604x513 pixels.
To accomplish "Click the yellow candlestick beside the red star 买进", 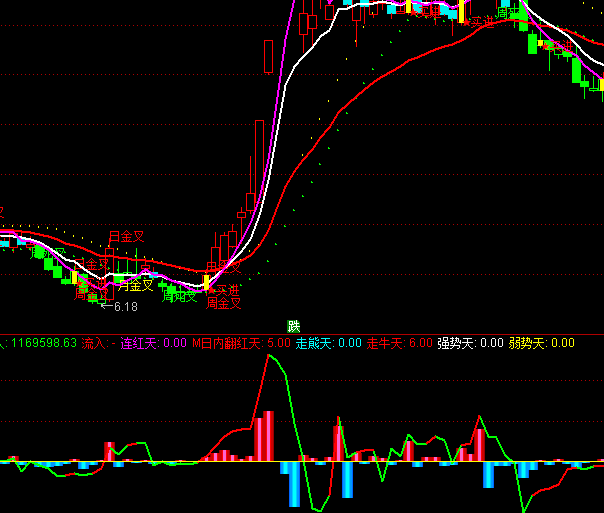I will [207, 283].
